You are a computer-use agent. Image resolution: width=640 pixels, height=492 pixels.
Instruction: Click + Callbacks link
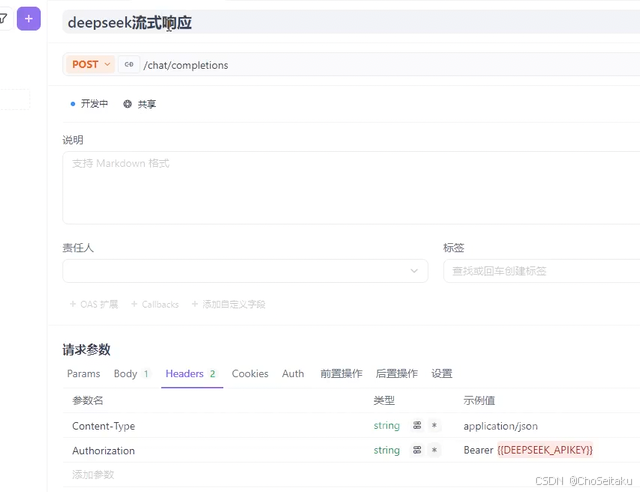[x=155, y=304]
